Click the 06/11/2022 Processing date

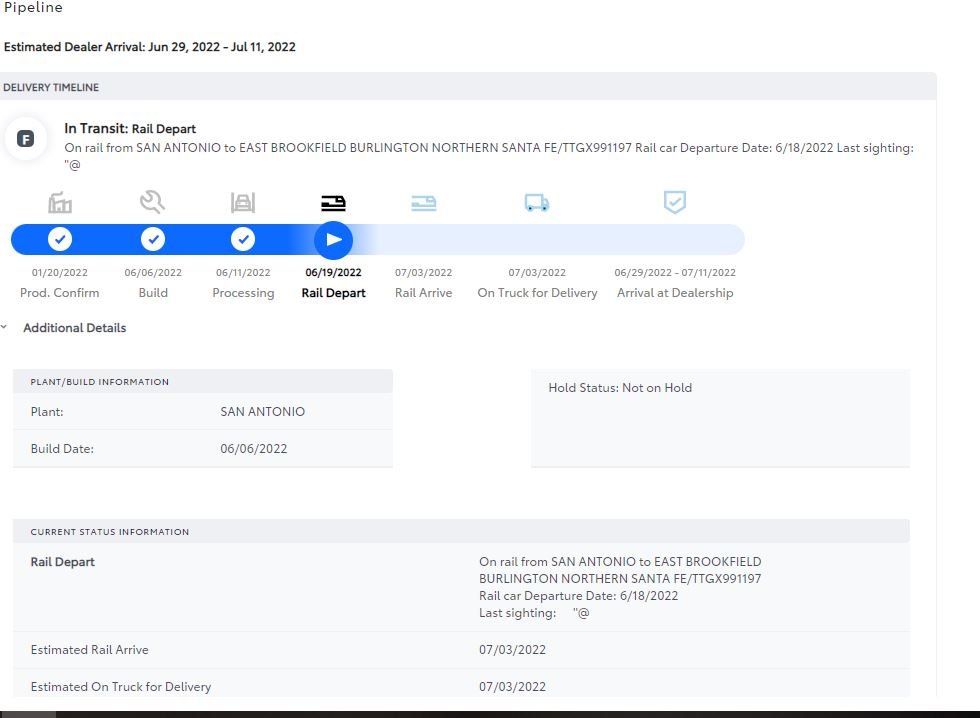(x=243, y=272)
